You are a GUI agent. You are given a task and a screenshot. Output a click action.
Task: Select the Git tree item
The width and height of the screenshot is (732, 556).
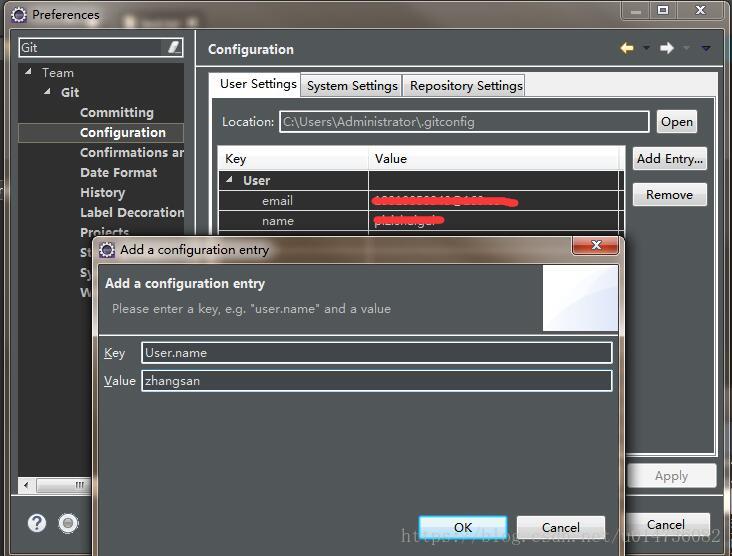70,92
